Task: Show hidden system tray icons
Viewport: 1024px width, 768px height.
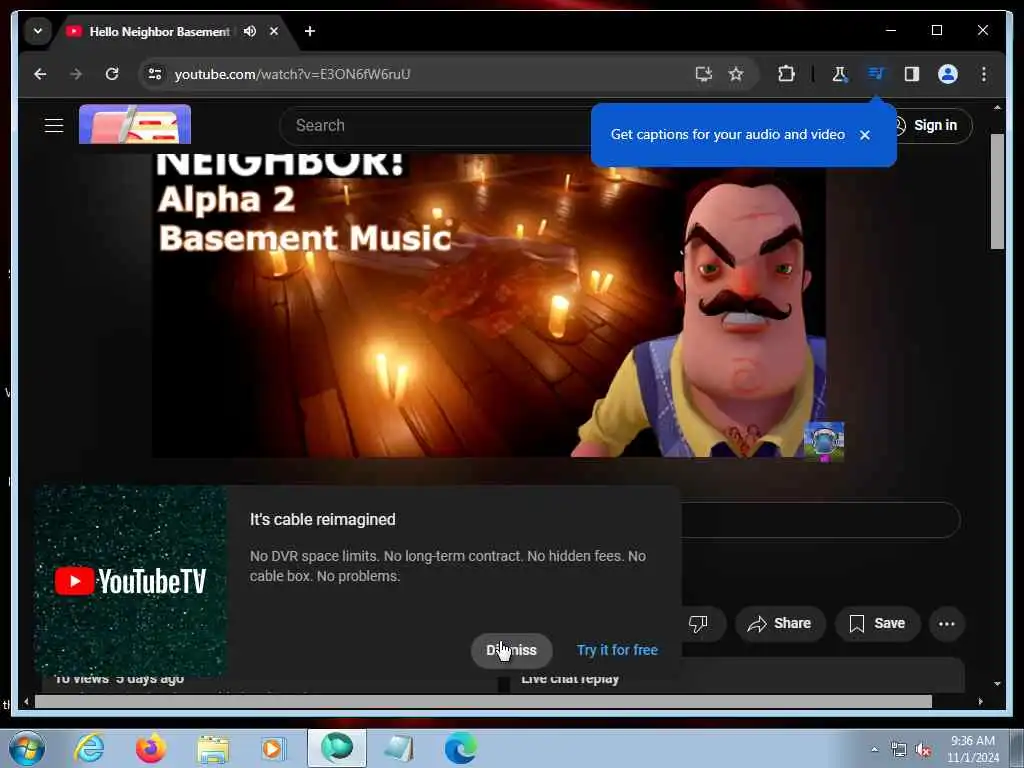Action: tap(874, 750)
